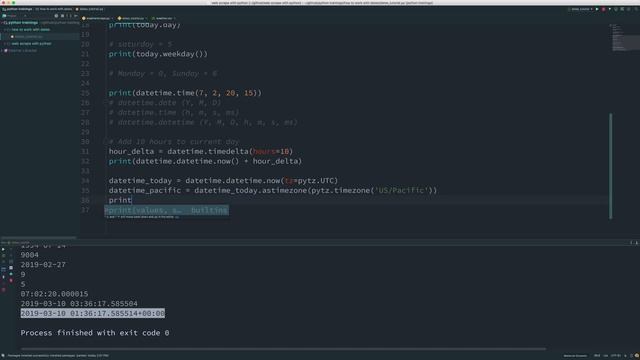Click the editor vertical scrollbar
This screenshot has width=640, height=360.
[611, 166]
